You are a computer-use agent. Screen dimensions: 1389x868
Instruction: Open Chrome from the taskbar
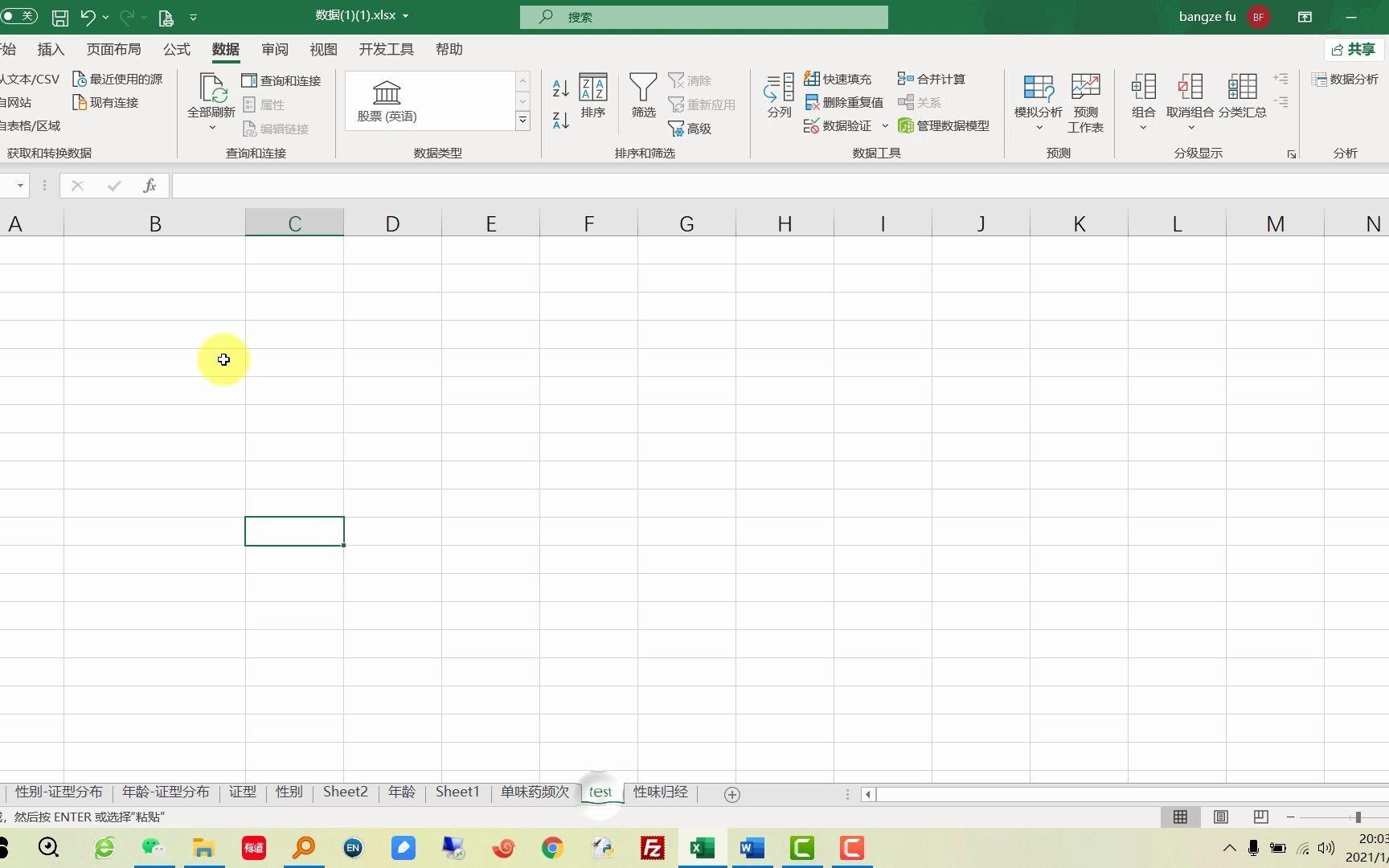point(552,848)
